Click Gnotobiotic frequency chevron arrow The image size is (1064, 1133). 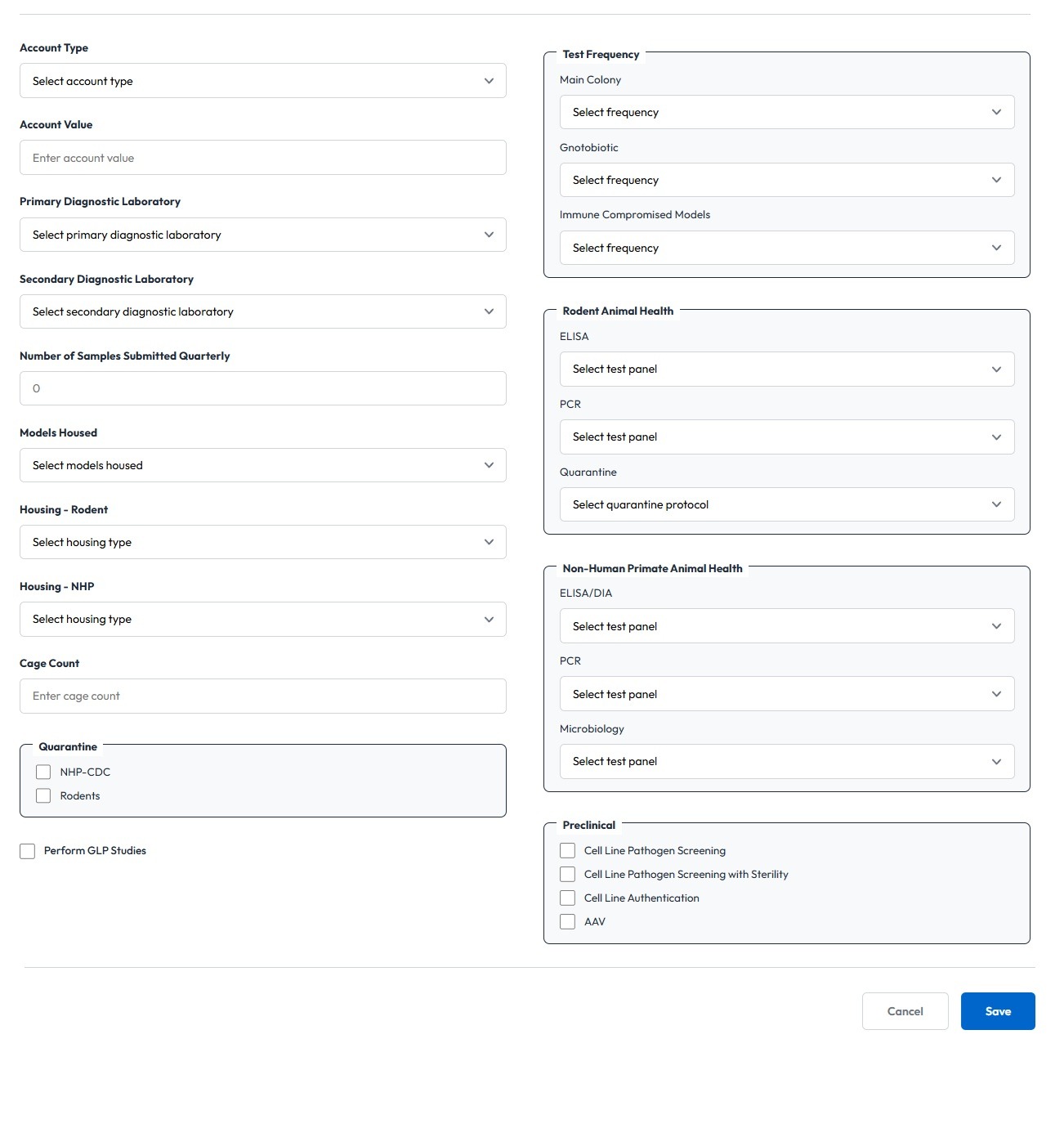pyautogui.click(x=996, y=180)
